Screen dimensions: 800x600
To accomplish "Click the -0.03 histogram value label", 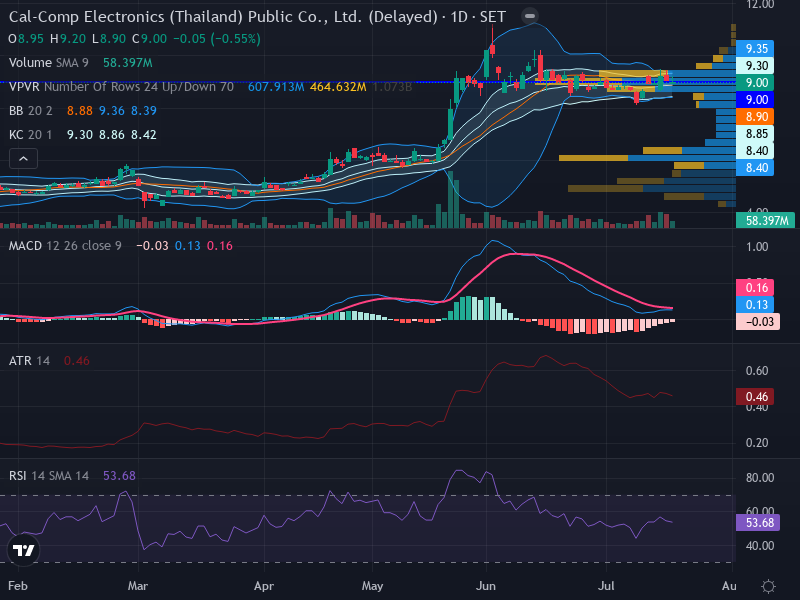I will pyautogui.click(x=758, y=321).
